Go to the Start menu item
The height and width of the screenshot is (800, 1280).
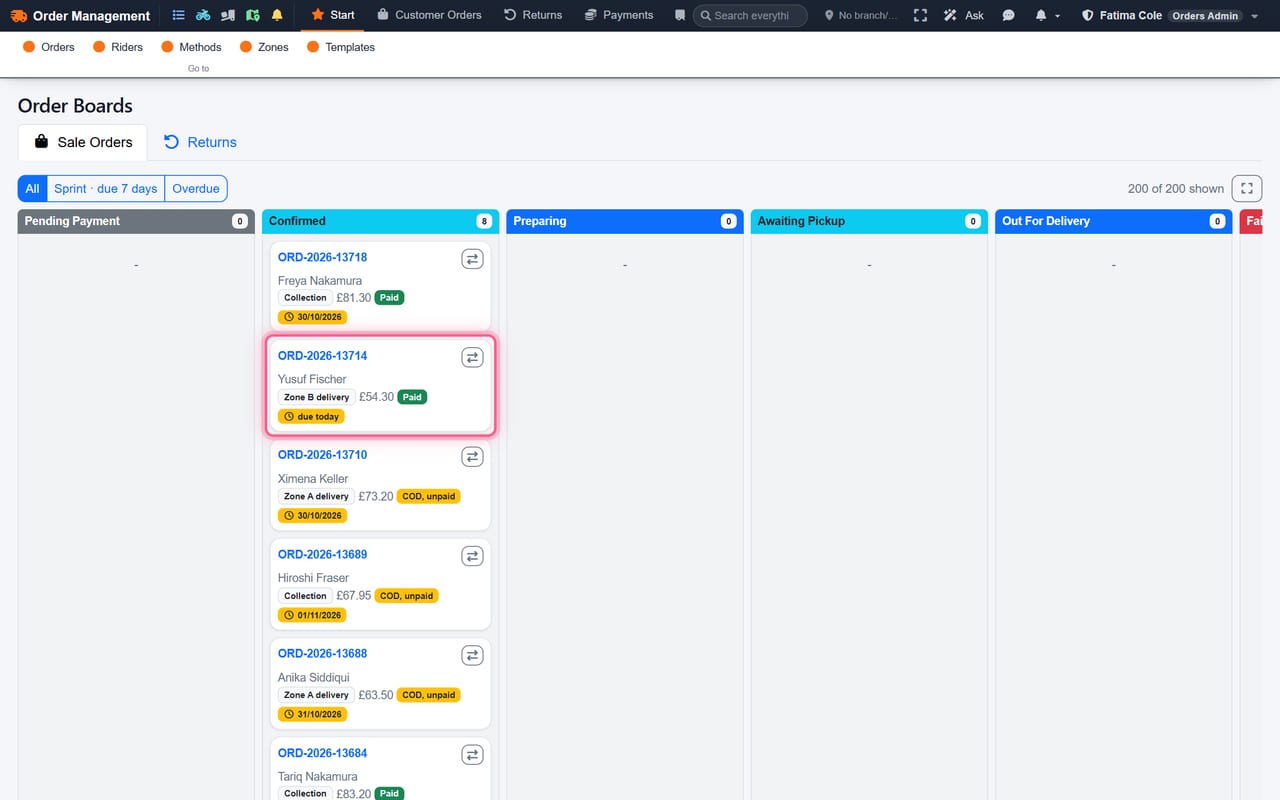click(x=333, y=15)
